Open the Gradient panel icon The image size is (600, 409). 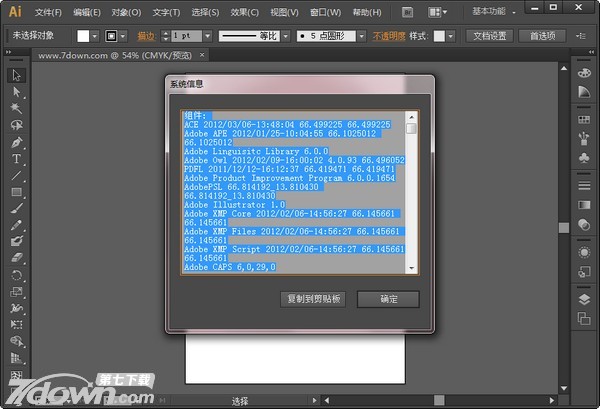tap(584, 205)
